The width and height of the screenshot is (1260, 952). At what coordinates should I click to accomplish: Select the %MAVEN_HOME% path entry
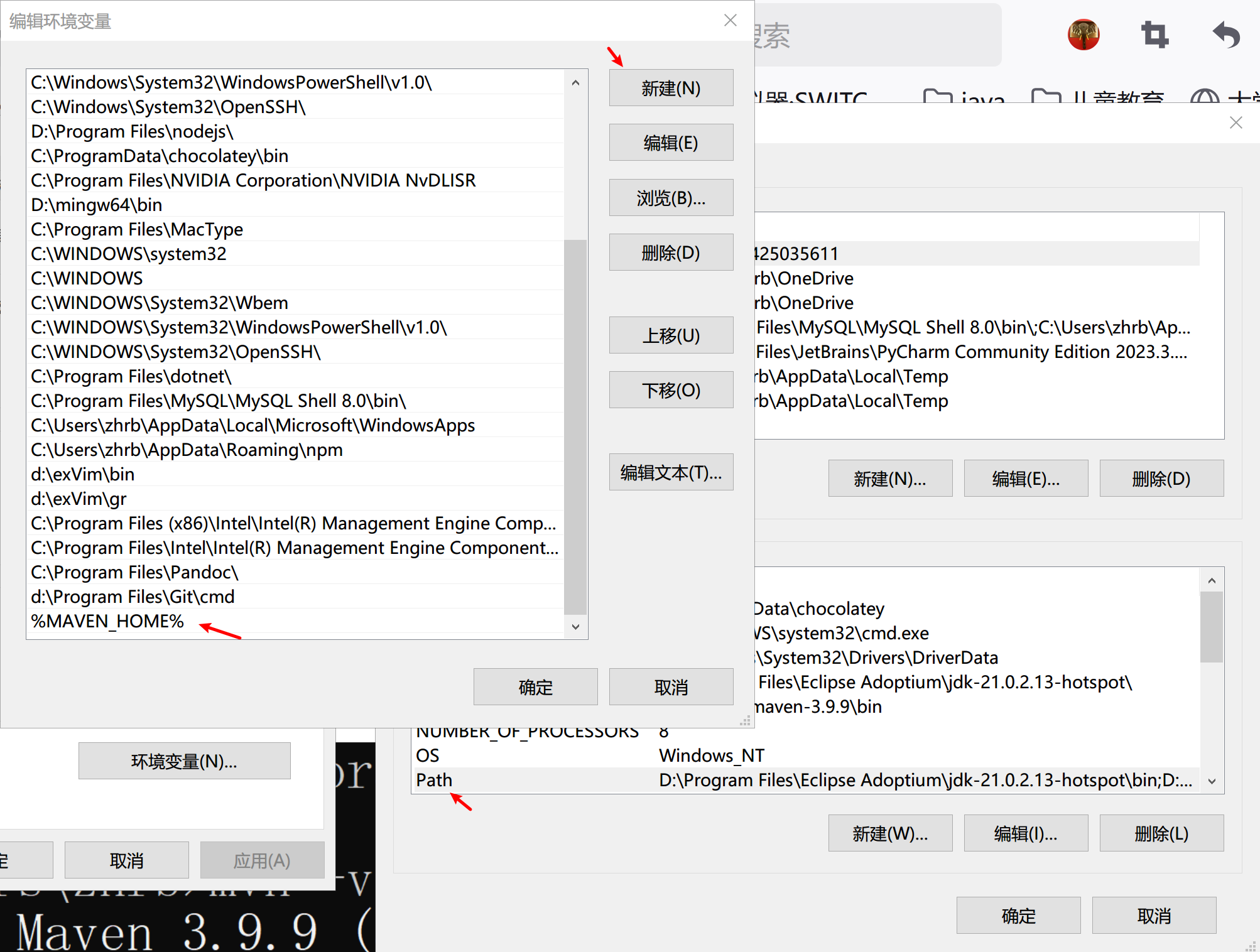click(x=107, y=621)
